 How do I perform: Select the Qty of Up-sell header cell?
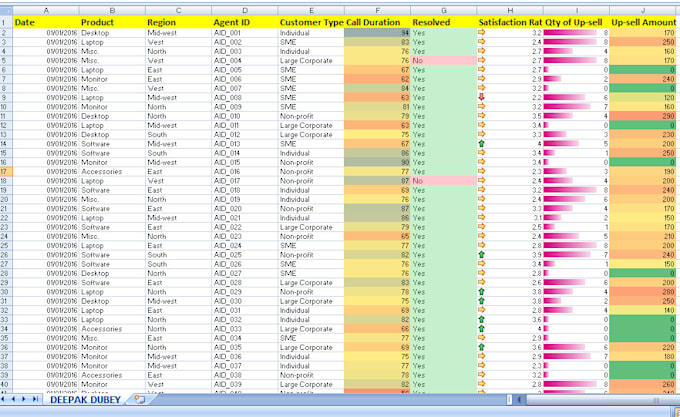576,22
